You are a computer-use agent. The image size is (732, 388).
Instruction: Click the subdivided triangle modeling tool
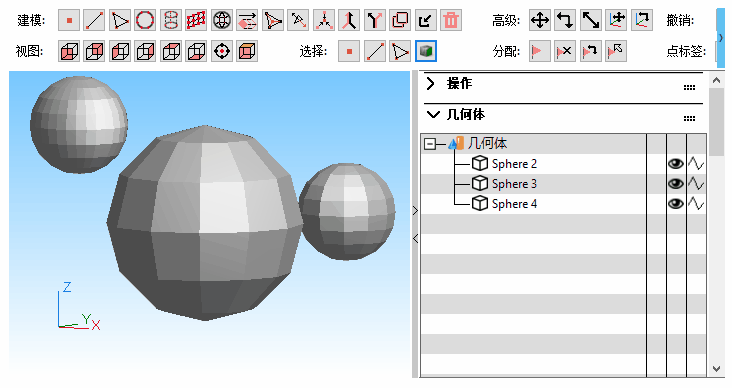[273, 21]
